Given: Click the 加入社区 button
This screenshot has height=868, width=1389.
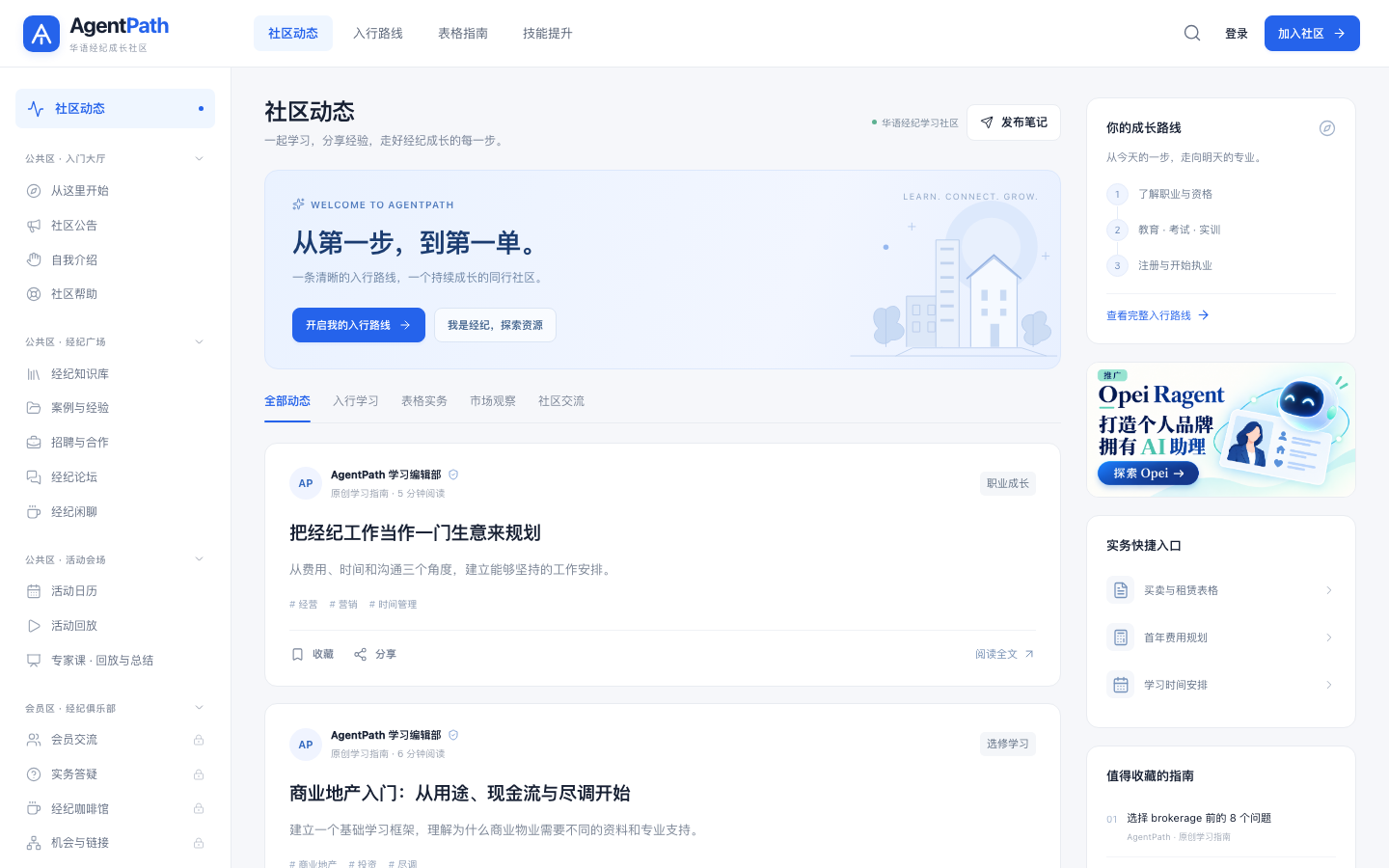Looking at the screenshot, I should [1312, 34].
